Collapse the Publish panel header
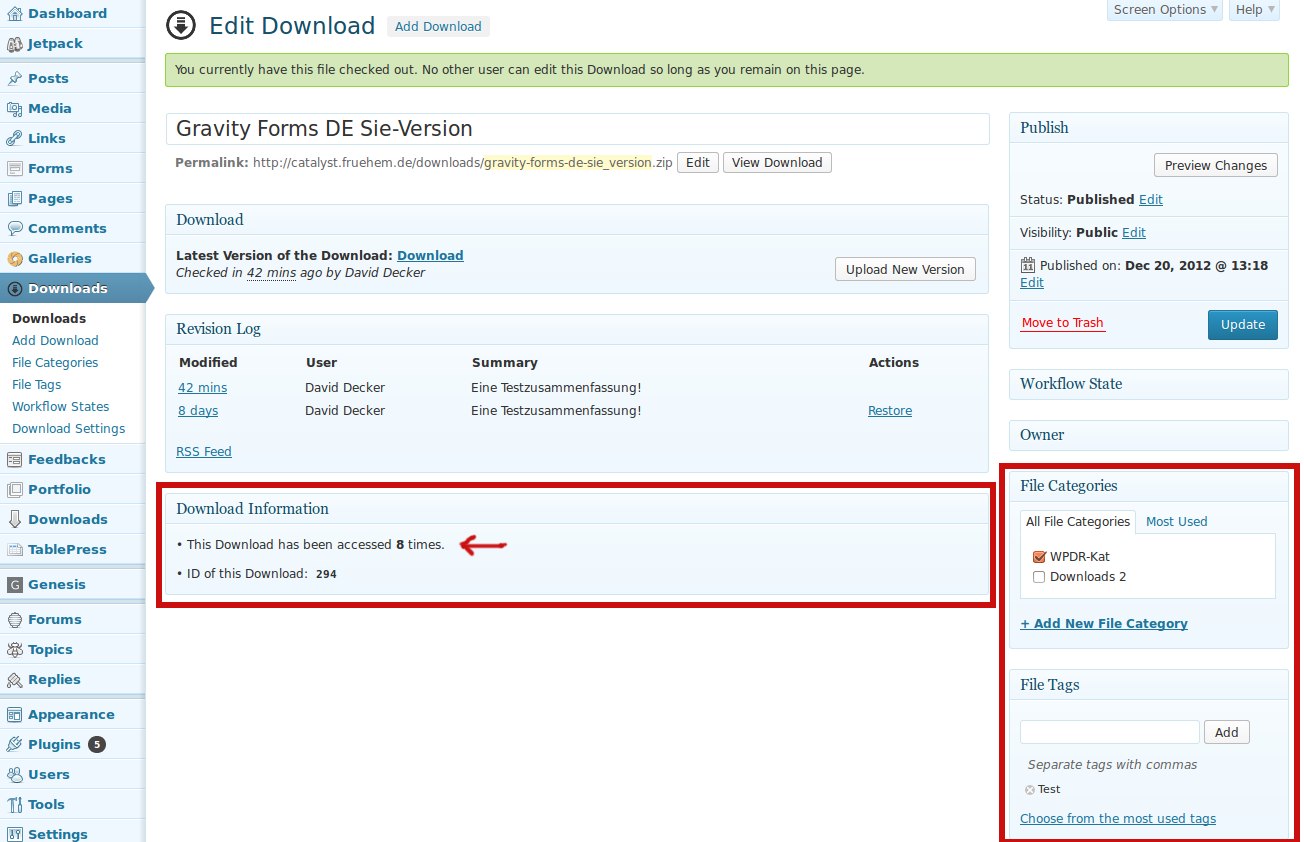 coord(1149,128)
